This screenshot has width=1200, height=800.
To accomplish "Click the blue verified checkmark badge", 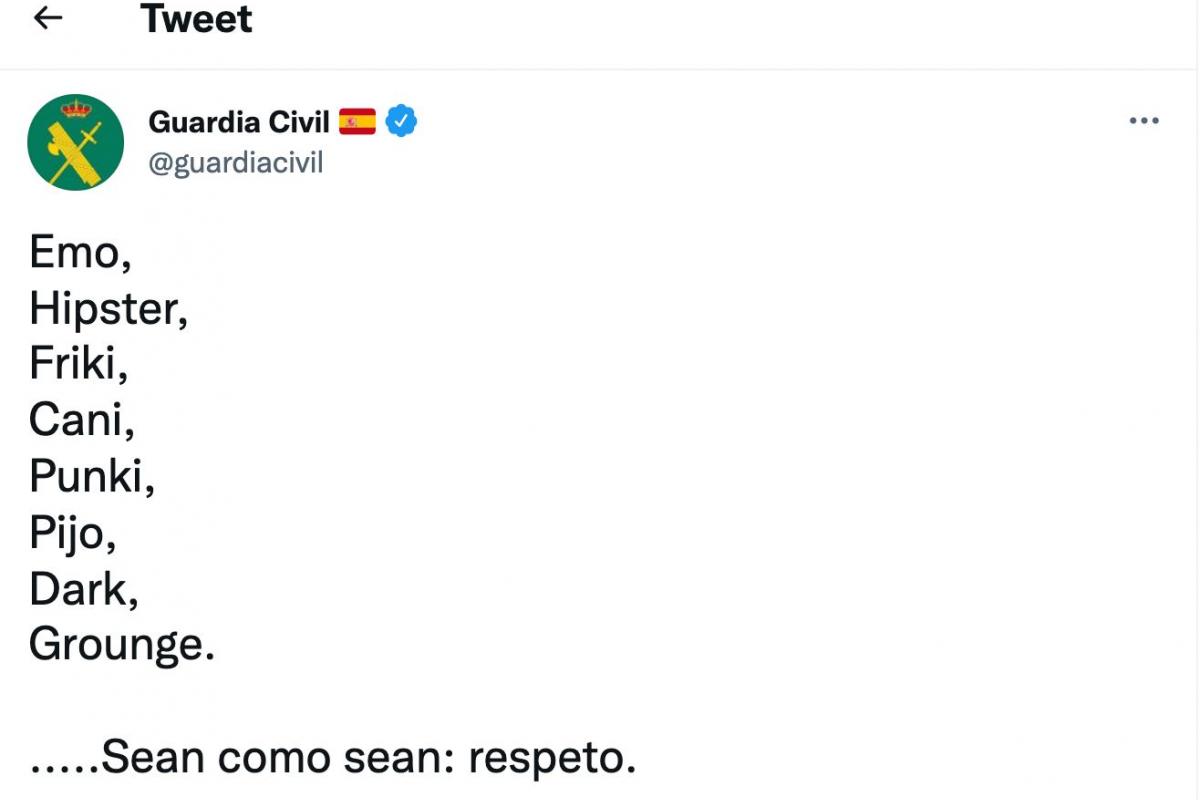I will click(x=401, y=122).
